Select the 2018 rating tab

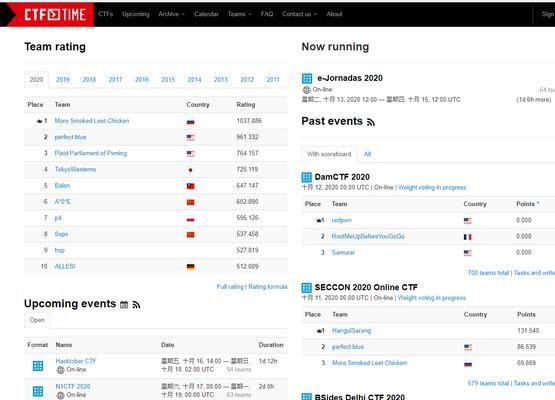[89, 80]
